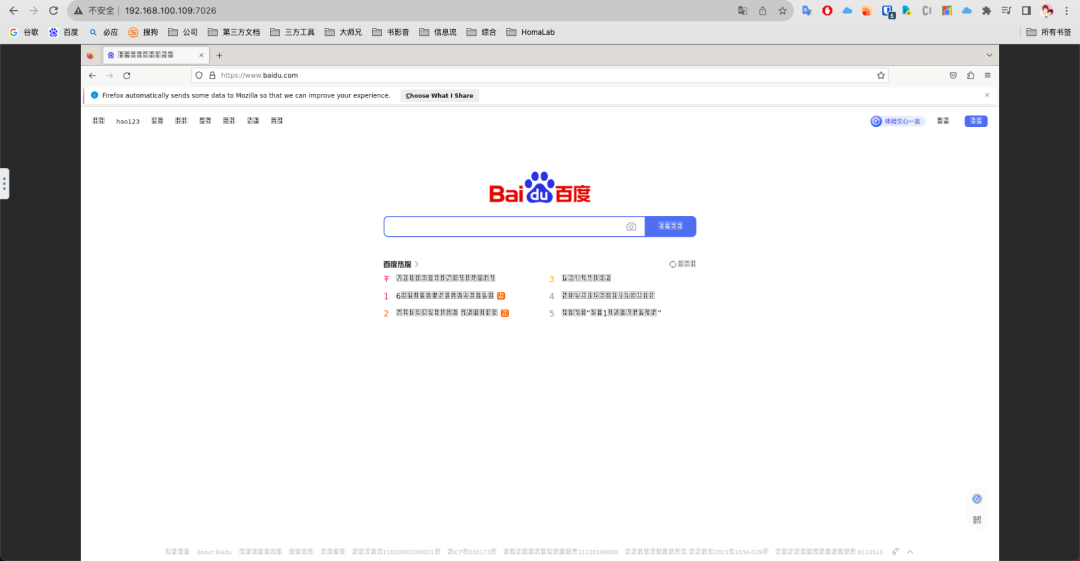Click the Firefox padlock site info icon
Screen dimensions: 1080x561
[212, 75]
